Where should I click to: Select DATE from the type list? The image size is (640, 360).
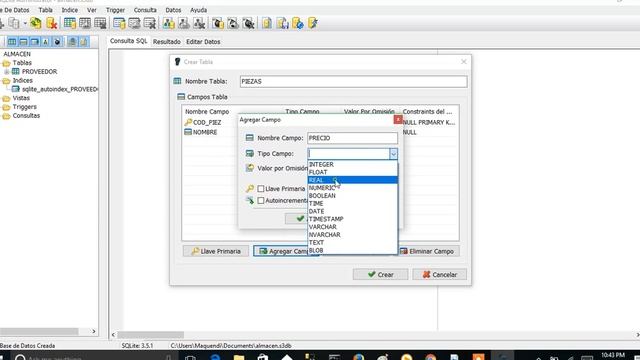[352, 211]
